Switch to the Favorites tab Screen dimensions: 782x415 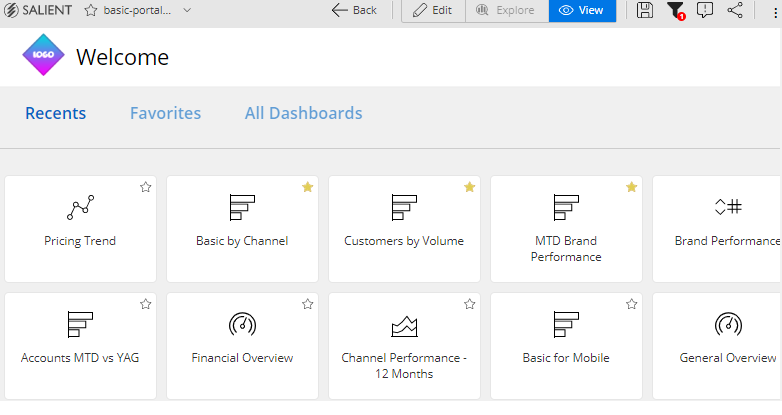[166, 113]
